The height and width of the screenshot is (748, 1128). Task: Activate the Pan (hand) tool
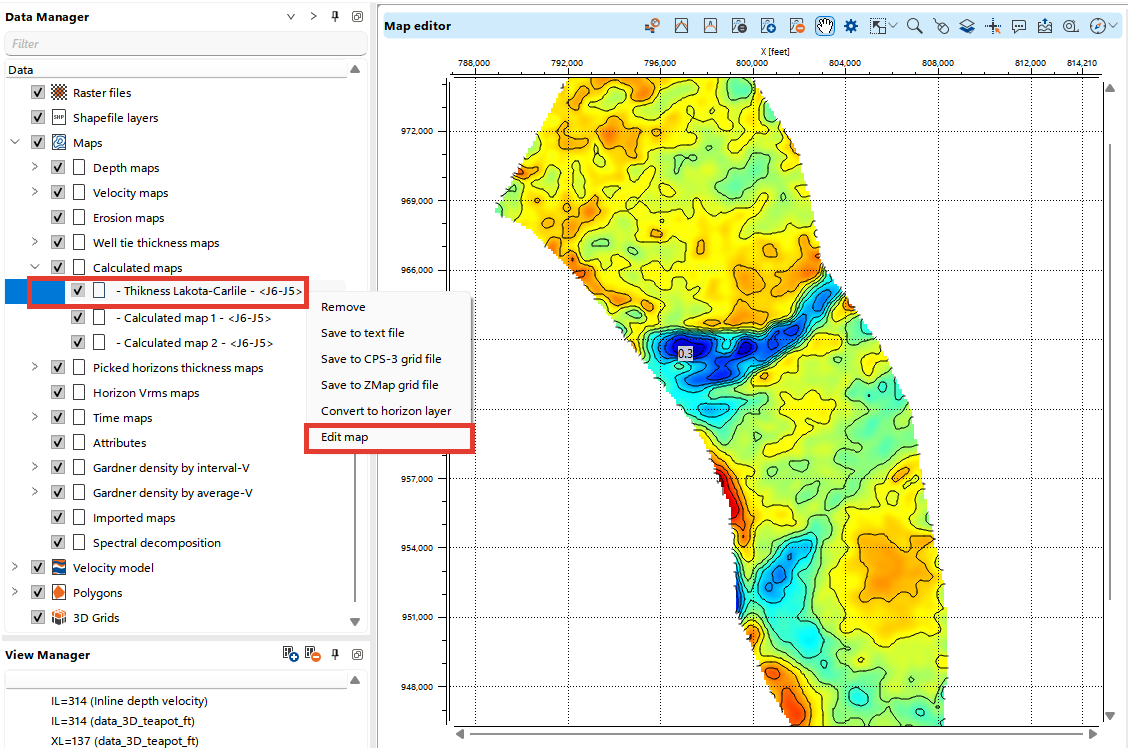[824, 26]
